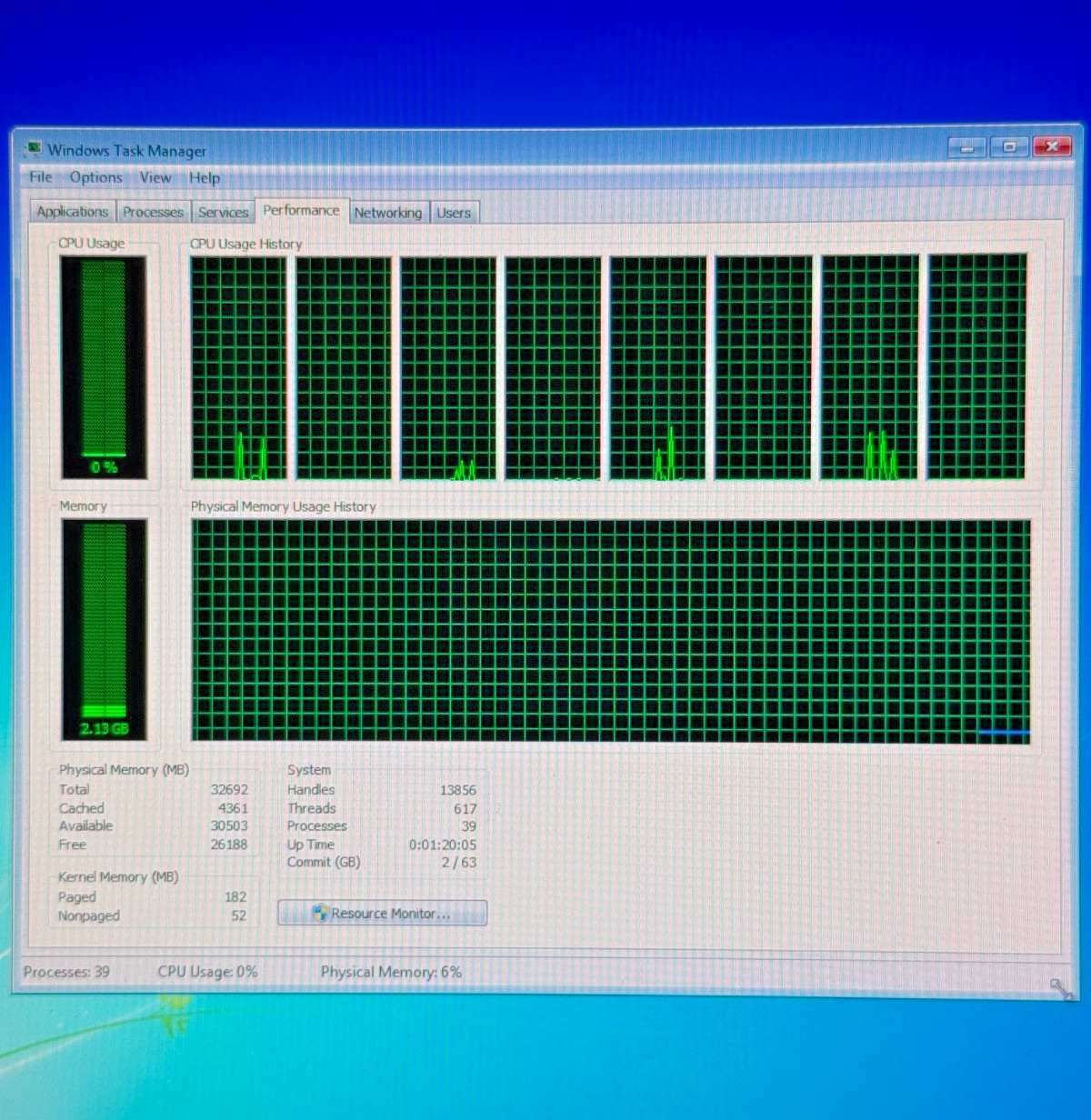Click status bar text Physical Memory: 6%

391,972
